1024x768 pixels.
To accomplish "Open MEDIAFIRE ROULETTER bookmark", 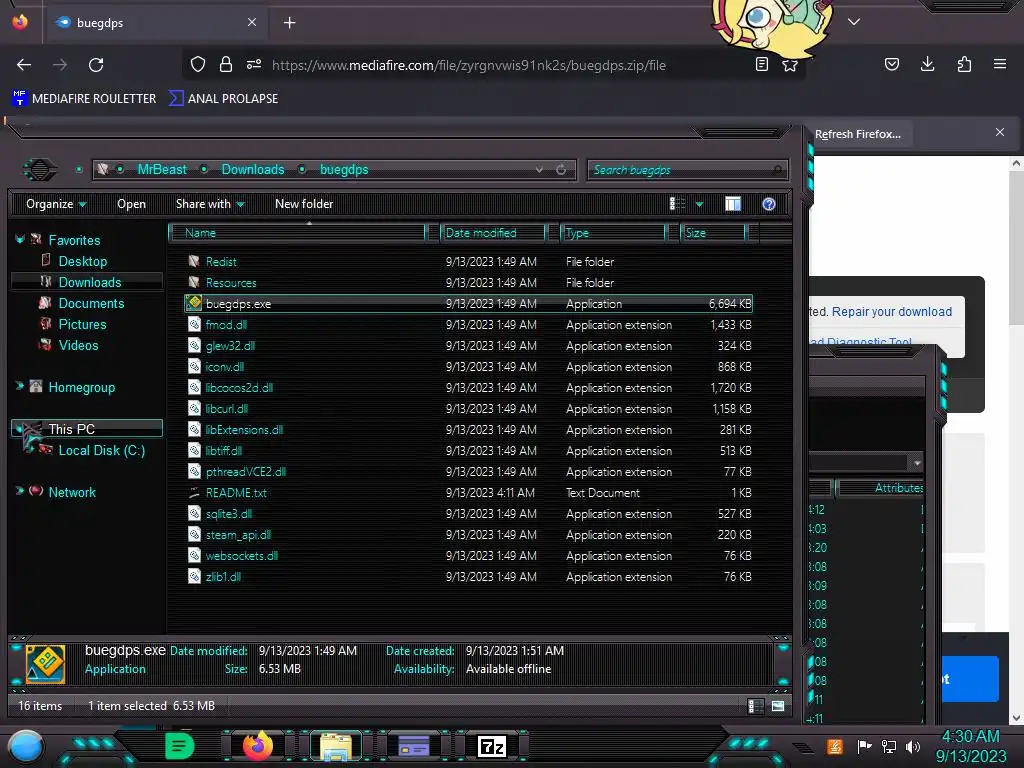I will tap(84, 99).
